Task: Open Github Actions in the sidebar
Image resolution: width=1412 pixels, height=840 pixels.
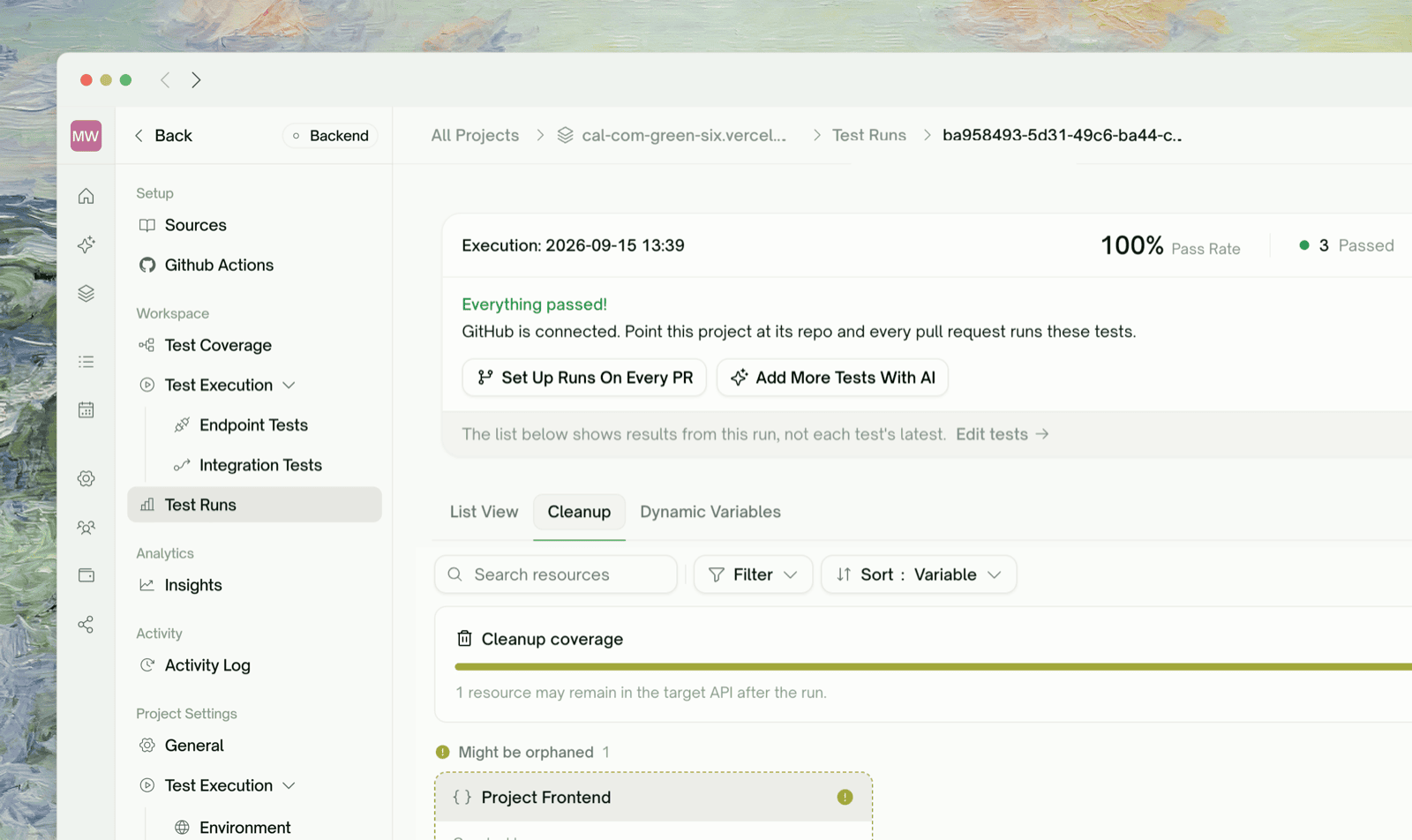Action: click(x=254, y=265)
